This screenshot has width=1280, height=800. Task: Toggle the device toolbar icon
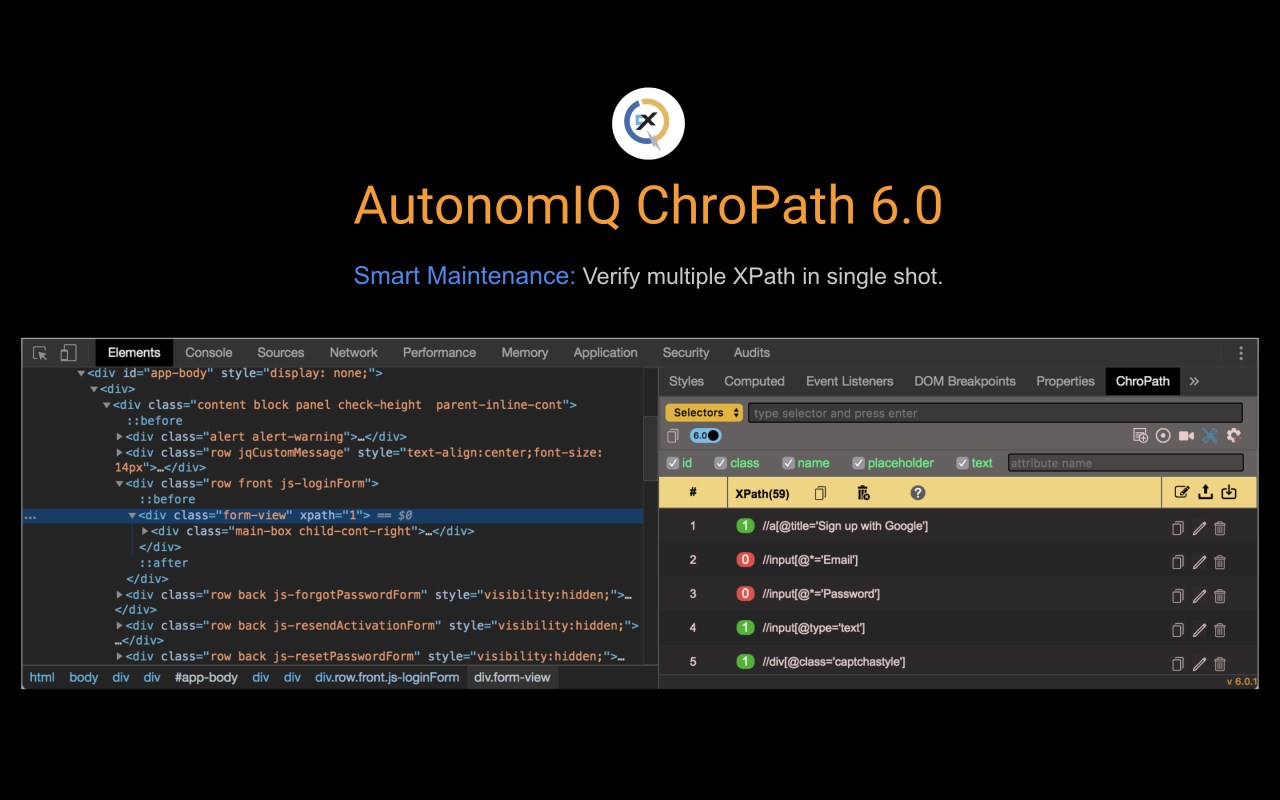point(68,353)
